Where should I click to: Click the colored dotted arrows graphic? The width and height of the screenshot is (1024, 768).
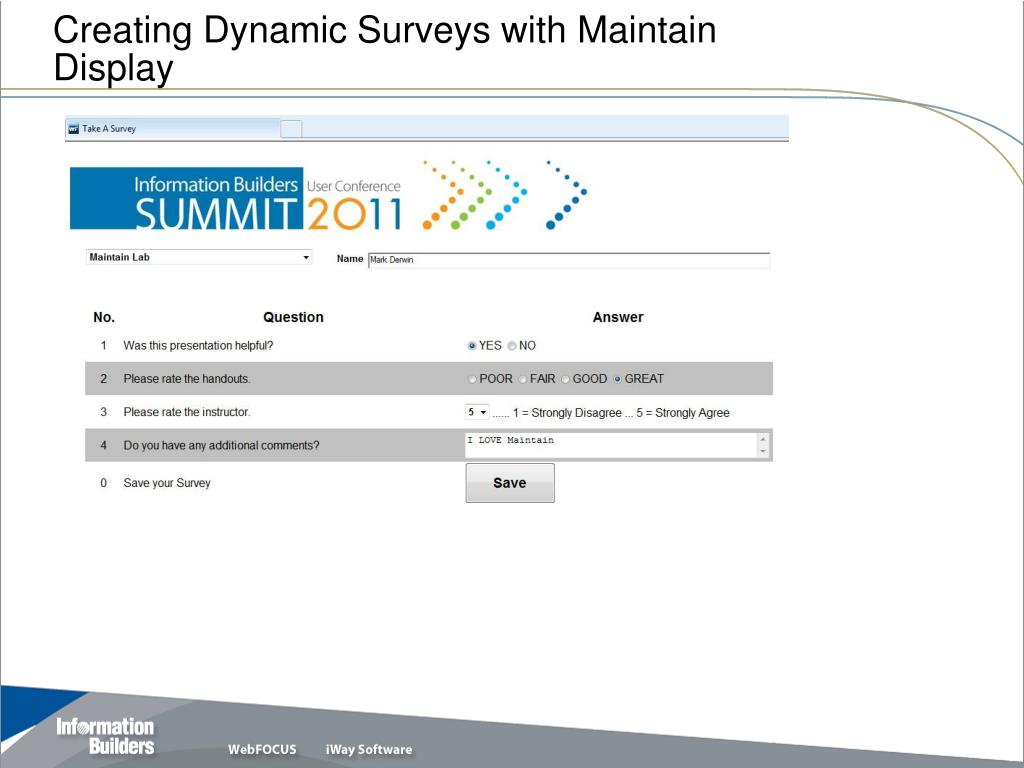503,195
